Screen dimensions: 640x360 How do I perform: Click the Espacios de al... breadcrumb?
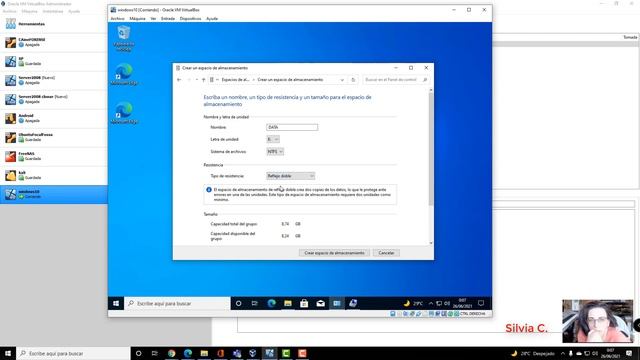[x=235, y=80]
